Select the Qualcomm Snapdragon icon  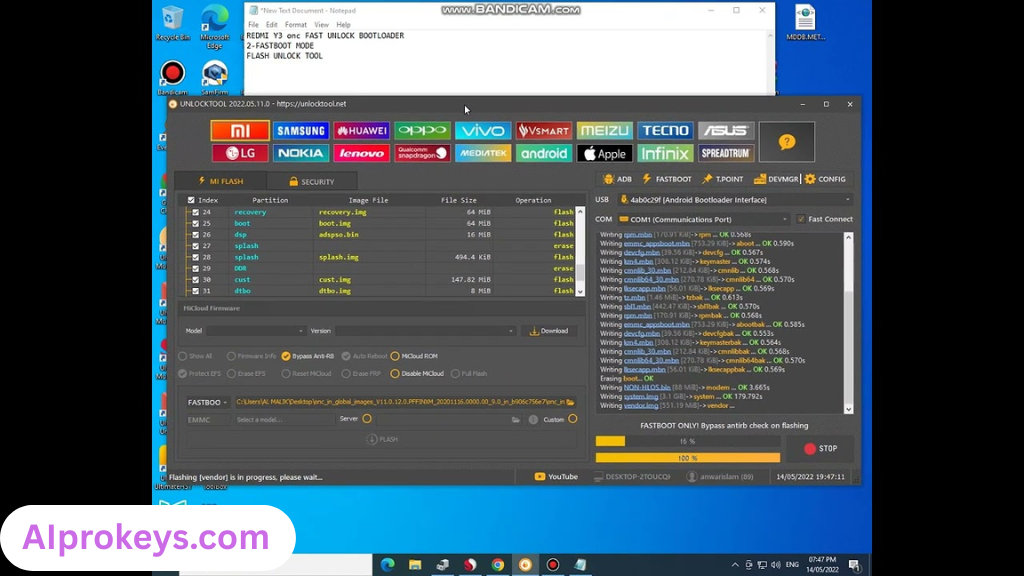pyautogui.click(x=423, y=153)
